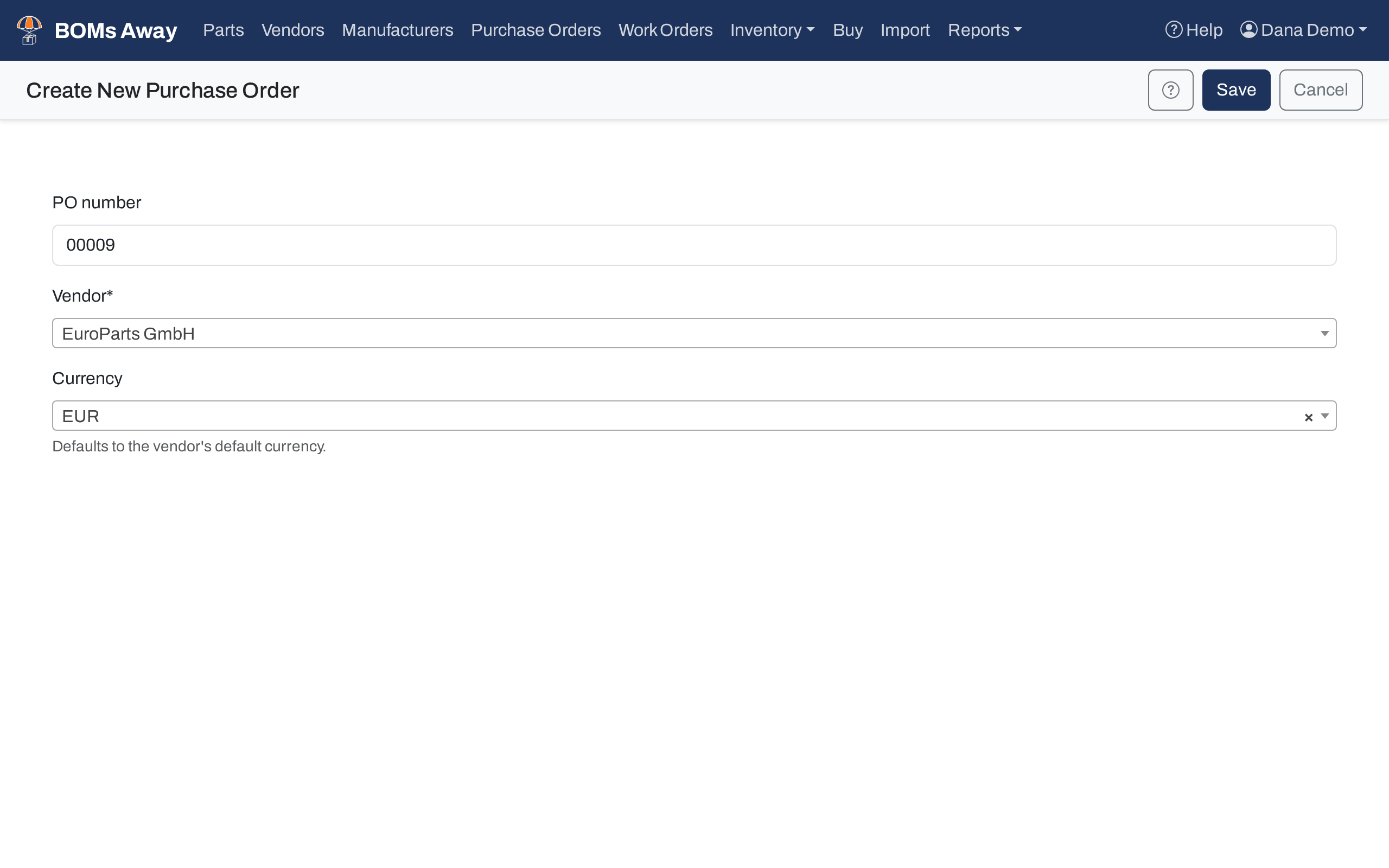Image resolution: width=1389 pixels, height=868 pixels.
Task: Open the Work Orders page
Action: [665, 30]
